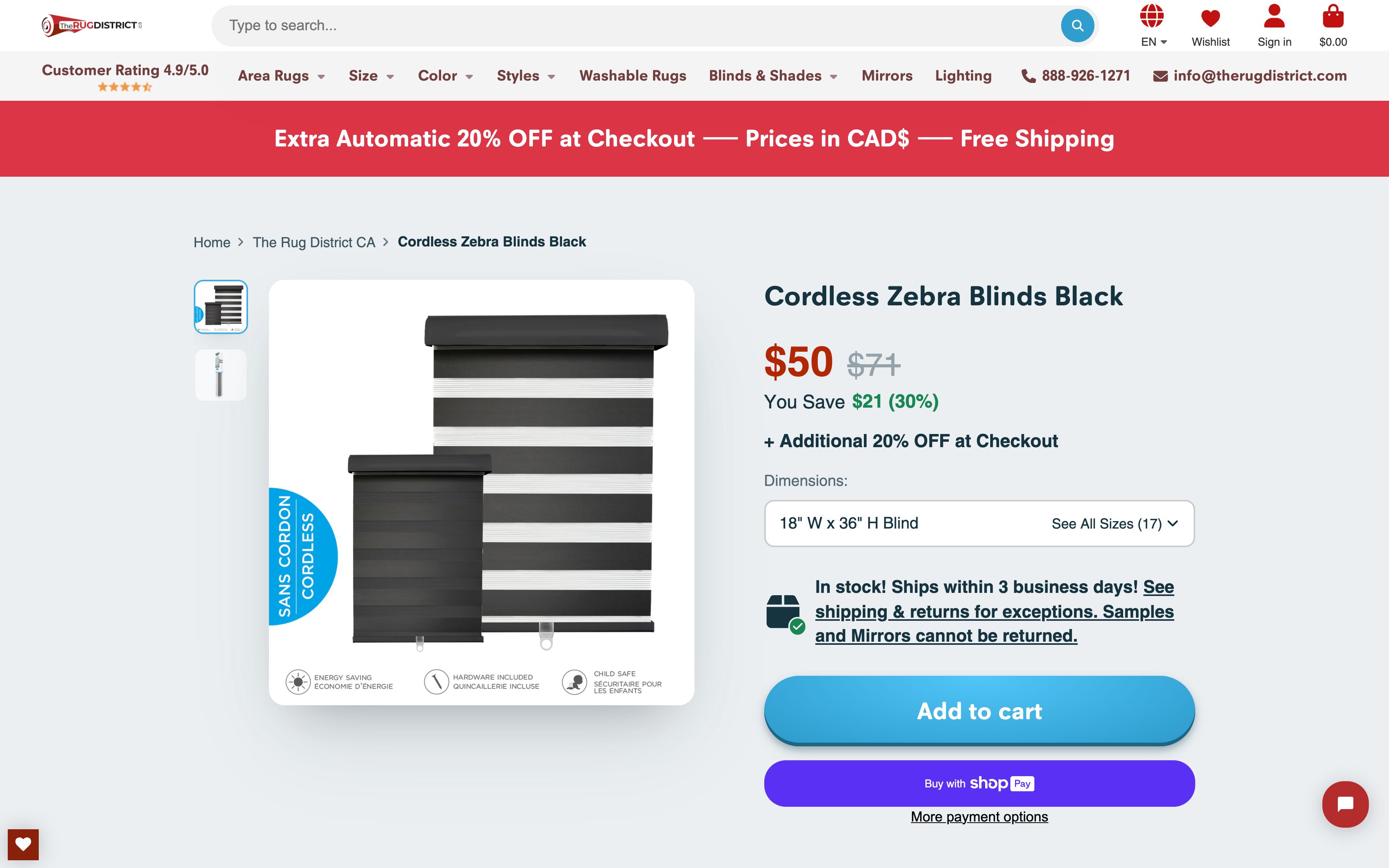Open the Washable Rugs menu item
The width and height of the screenshot is (1389, 868).
tap(633, 75)
